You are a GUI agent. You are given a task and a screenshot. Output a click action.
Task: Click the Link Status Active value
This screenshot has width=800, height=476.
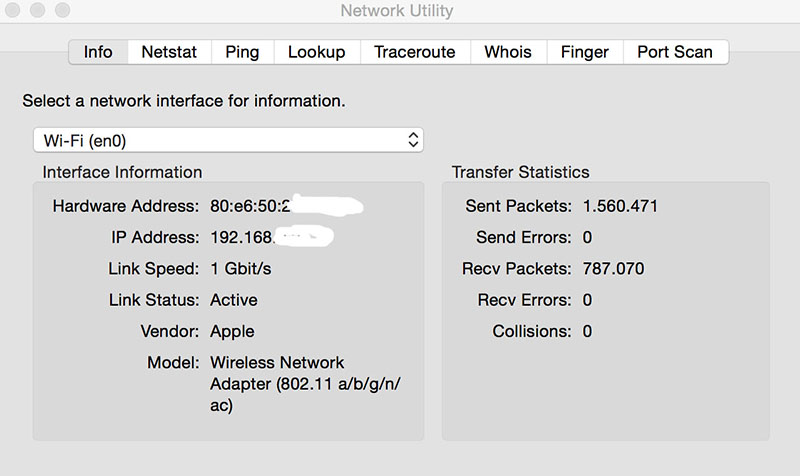(x=234, y=300)
